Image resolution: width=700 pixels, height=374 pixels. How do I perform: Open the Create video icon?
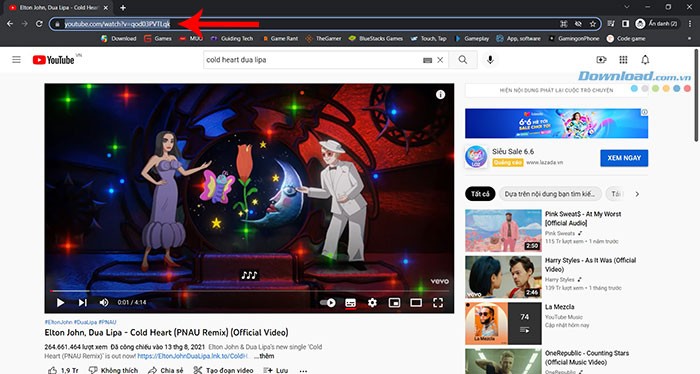click(x=601, y=60)
